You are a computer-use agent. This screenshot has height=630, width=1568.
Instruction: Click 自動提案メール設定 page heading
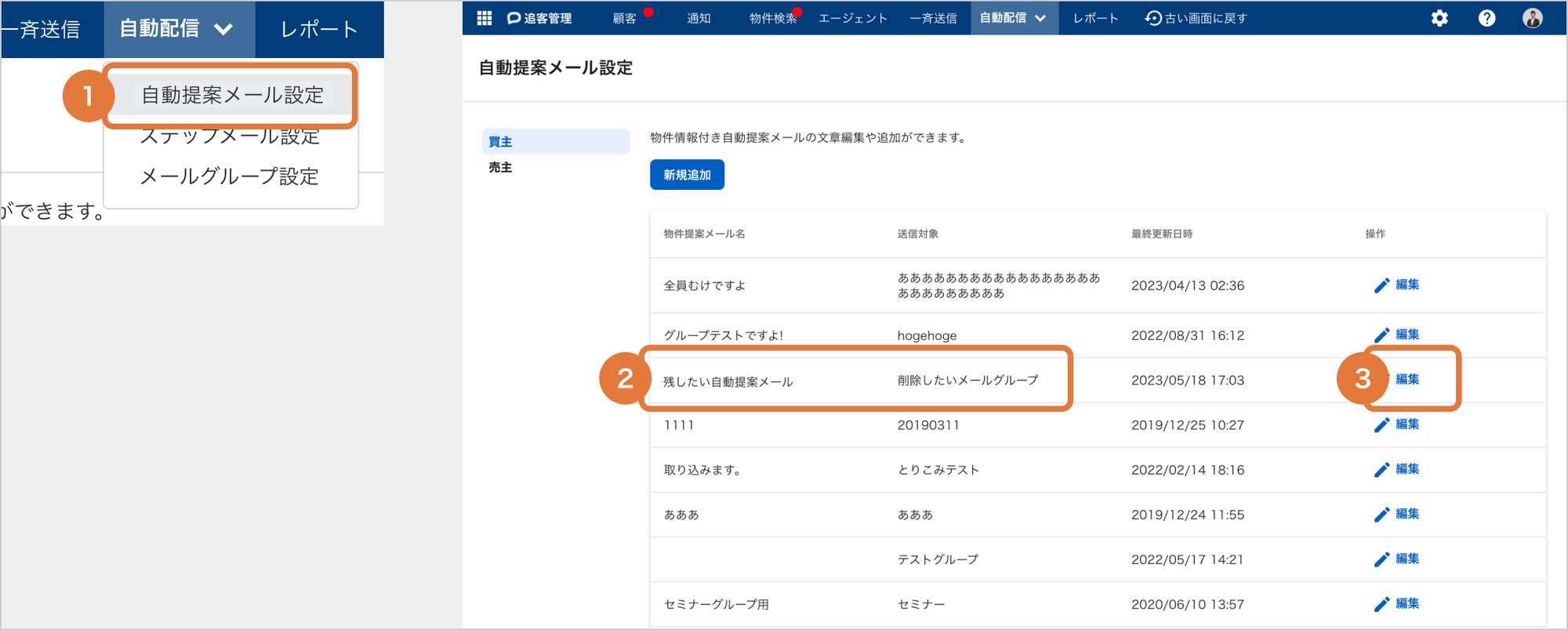pos(556,68)
